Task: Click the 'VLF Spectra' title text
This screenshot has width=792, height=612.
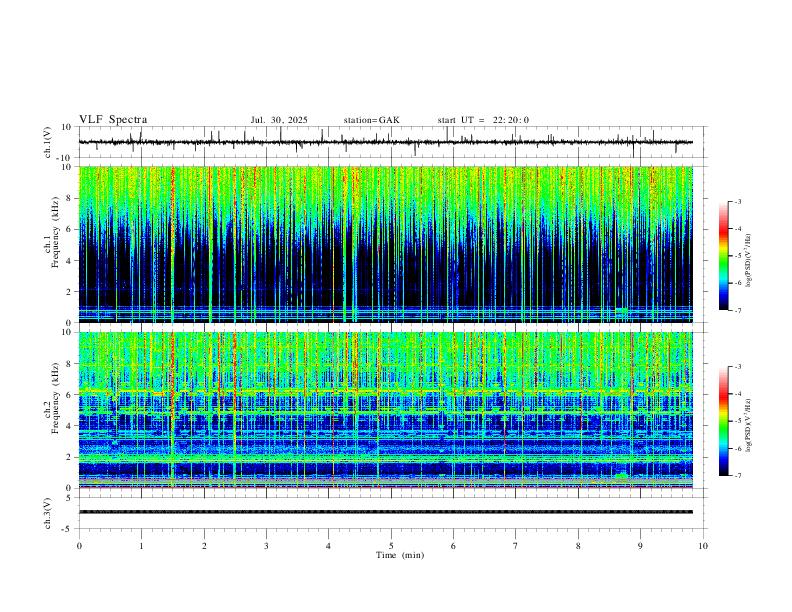Action: (x=113, y=120)
